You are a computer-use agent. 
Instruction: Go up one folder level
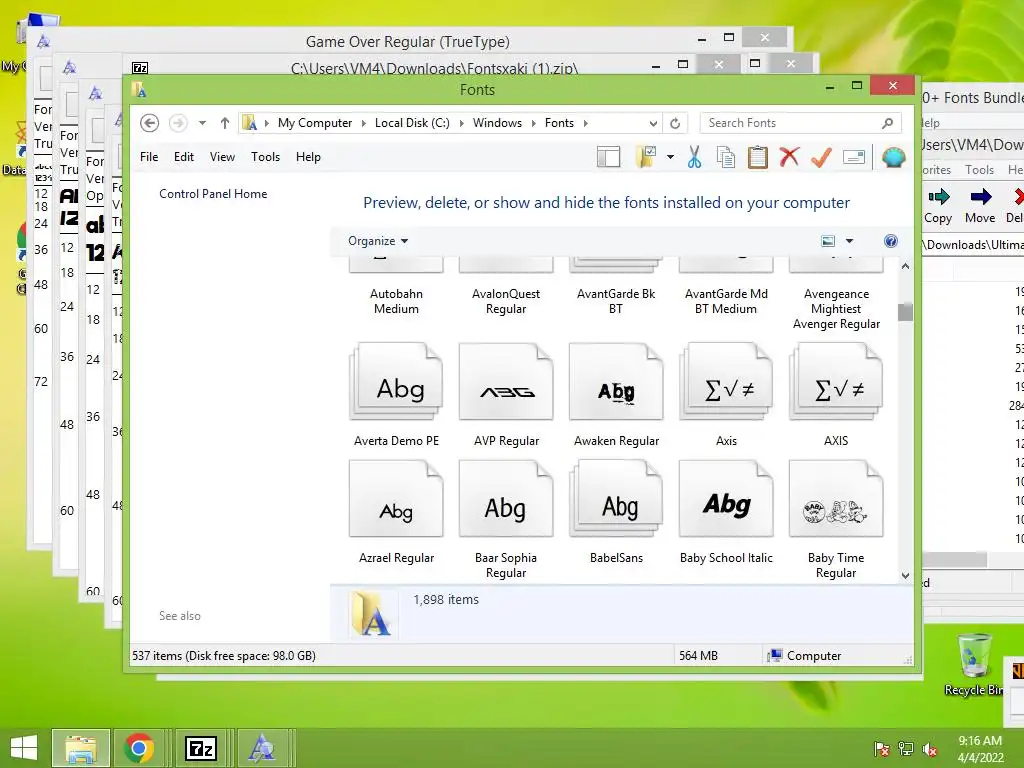coord(225,123)
